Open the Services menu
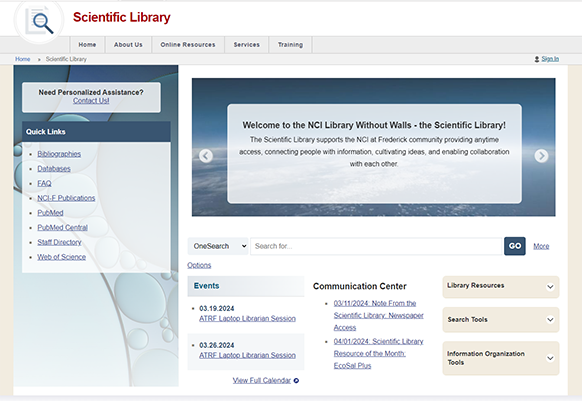582x401 pixels. click(246, 45)
